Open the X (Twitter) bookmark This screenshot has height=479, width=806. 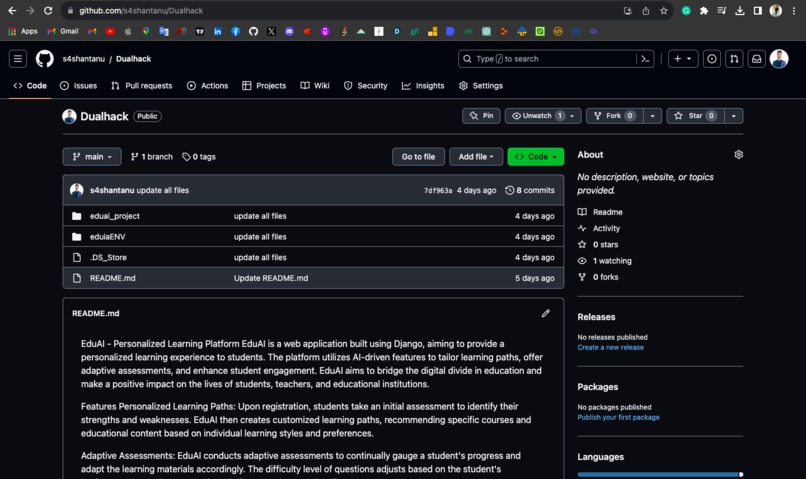tap(271, 31)
